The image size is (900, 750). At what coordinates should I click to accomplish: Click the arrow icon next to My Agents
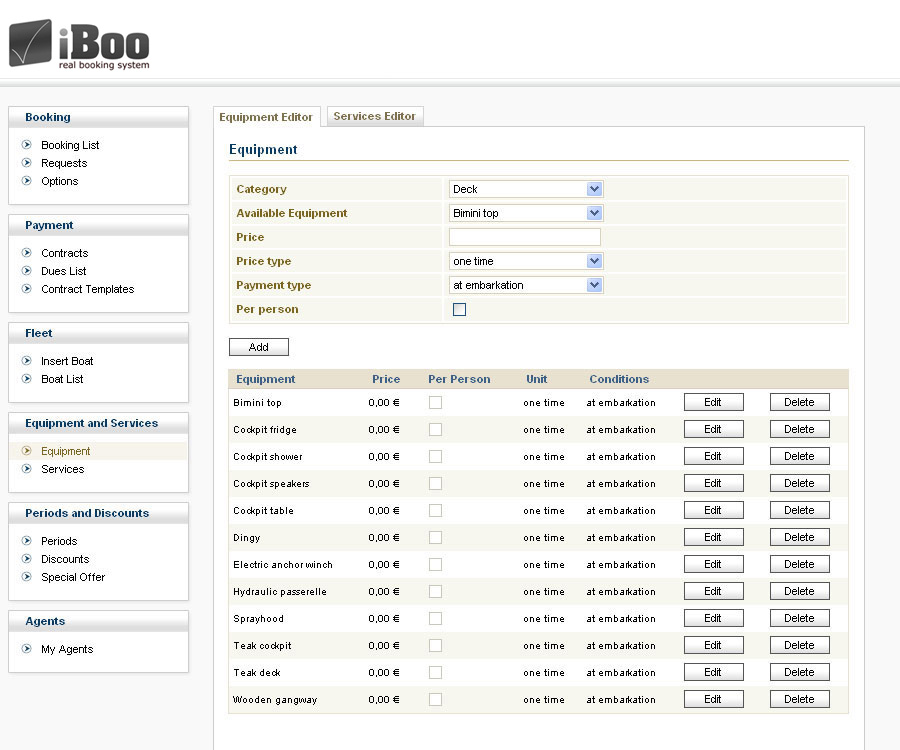pos(27,649)
